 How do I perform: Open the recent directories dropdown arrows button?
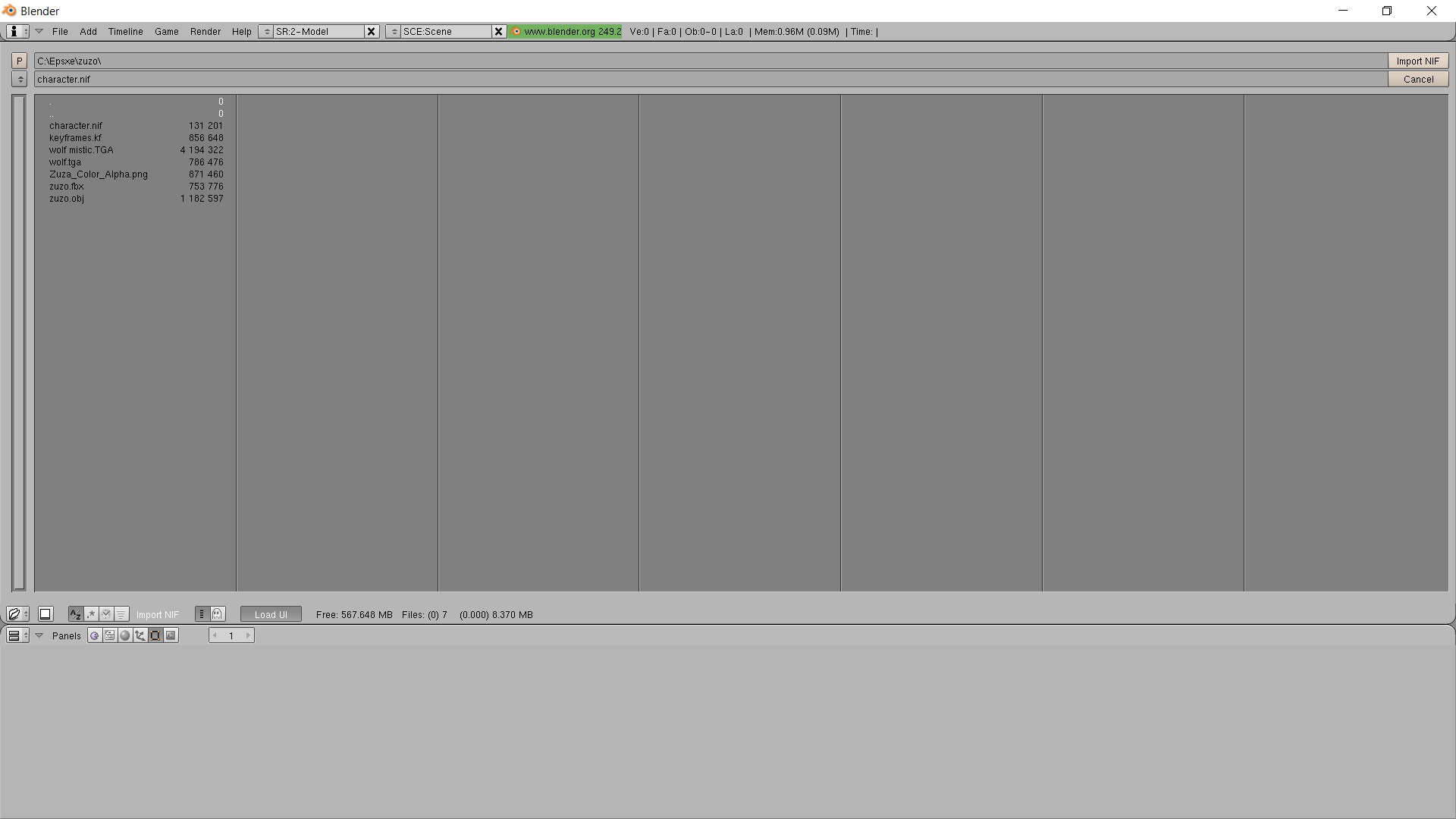20,79
